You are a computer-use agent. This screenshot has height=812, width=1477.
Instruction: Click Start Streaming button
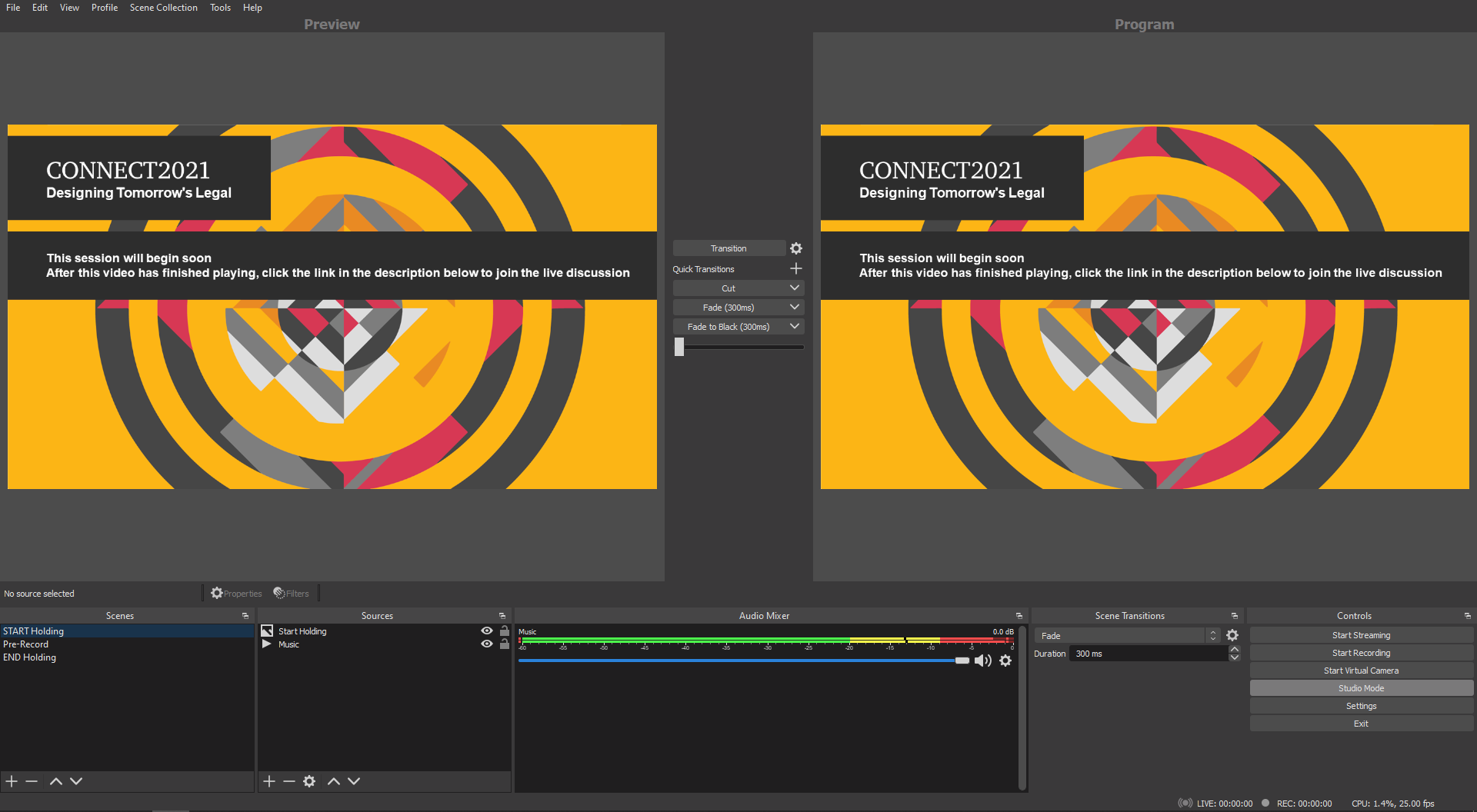(x=1361, y=635)
